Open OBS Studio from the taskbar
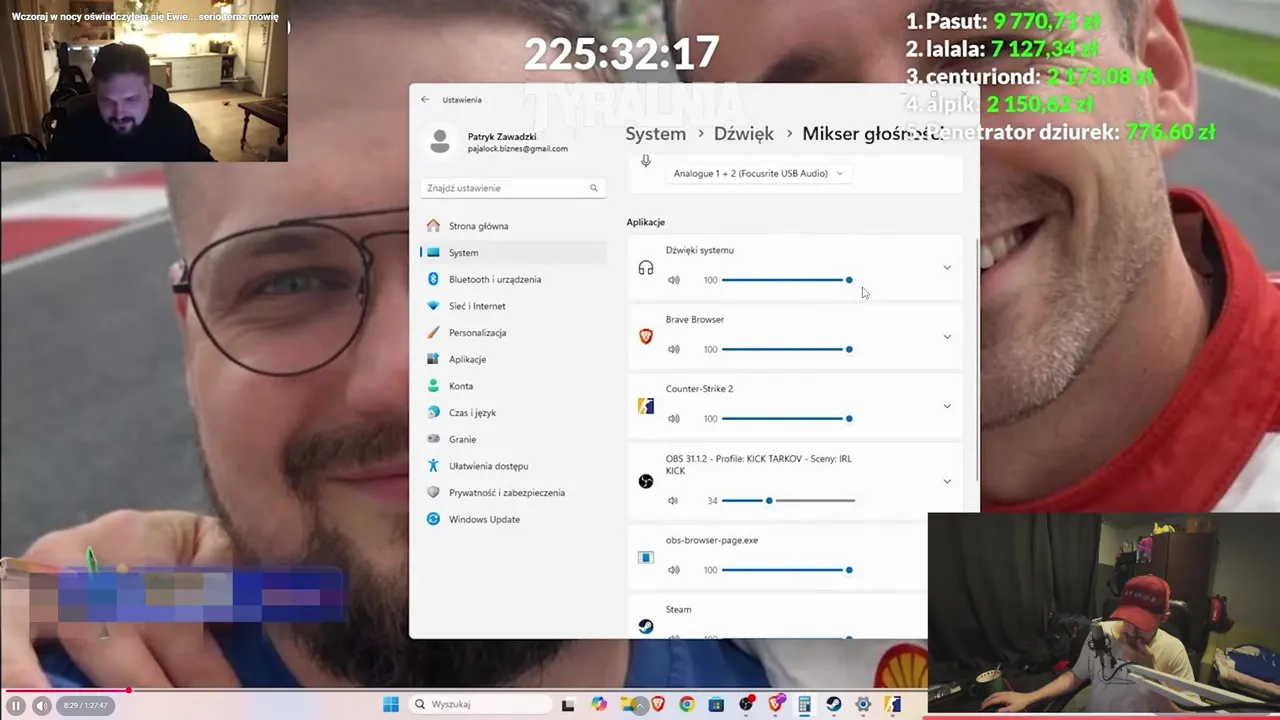Viewport: 1280px width, 720px height. point(746,704)
